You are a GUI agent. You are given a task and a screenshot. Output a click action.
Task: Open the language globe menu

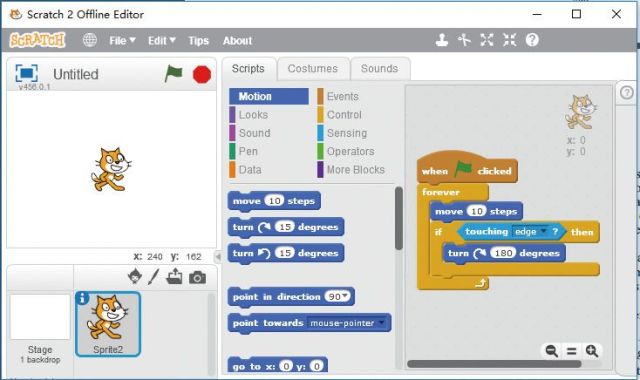coord(90,40)
